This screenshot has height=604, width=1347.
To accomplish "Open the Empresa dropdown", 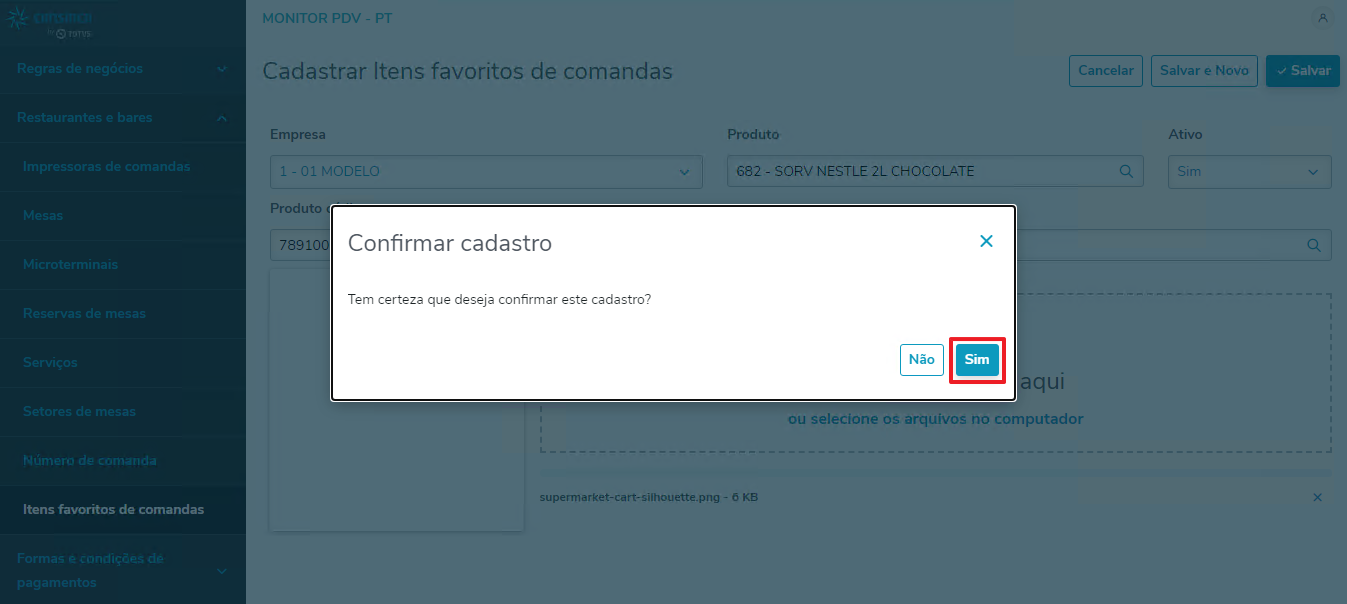I will [x=486, y=171].
